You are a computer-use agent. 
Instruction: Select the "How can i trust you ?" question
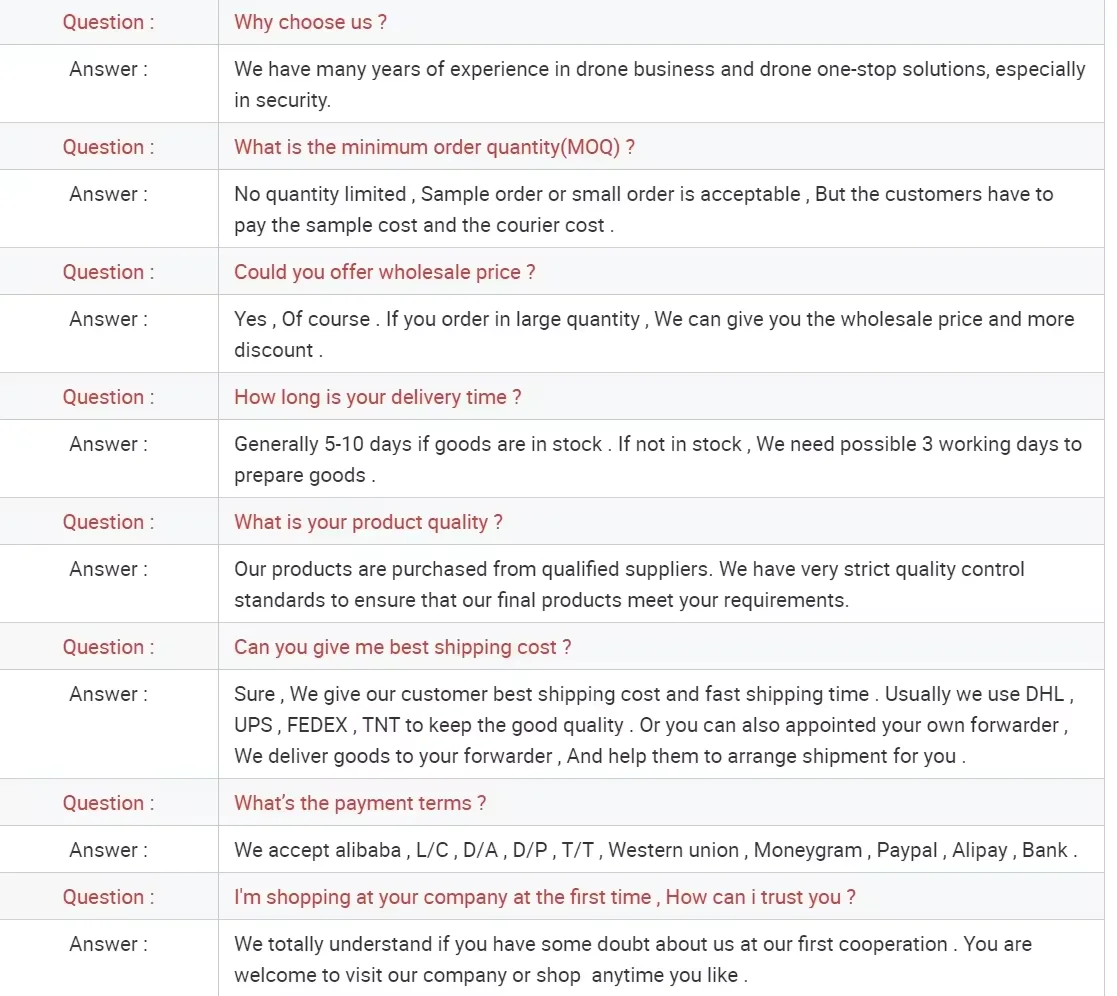tap(544, 897)
